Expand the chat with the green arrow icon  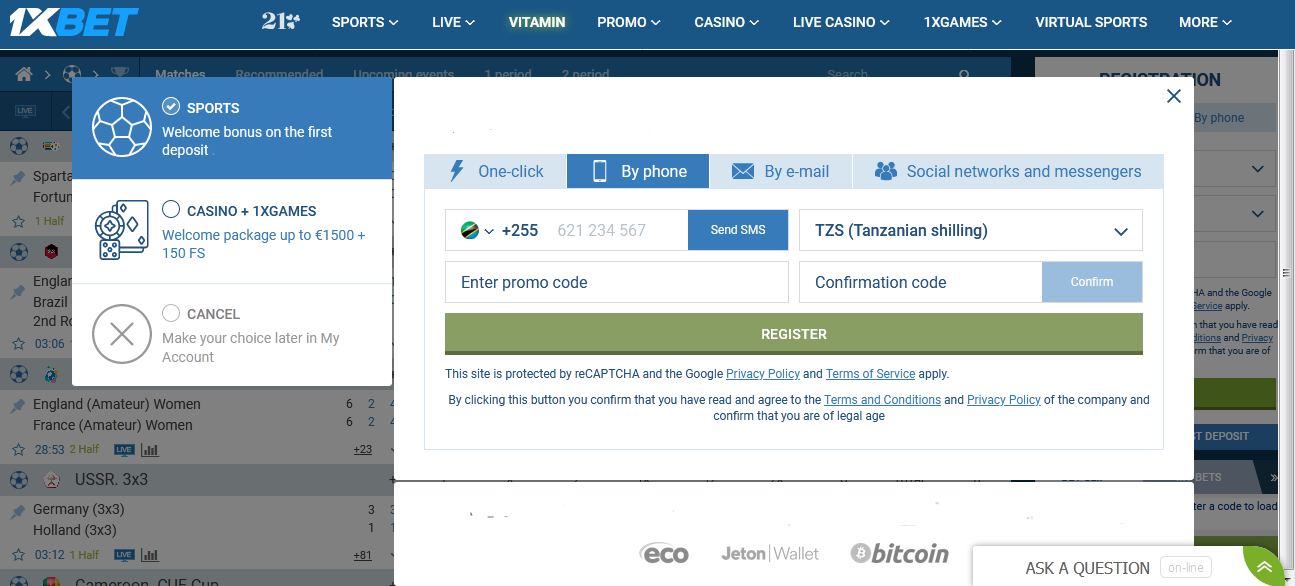point(1265,567)
